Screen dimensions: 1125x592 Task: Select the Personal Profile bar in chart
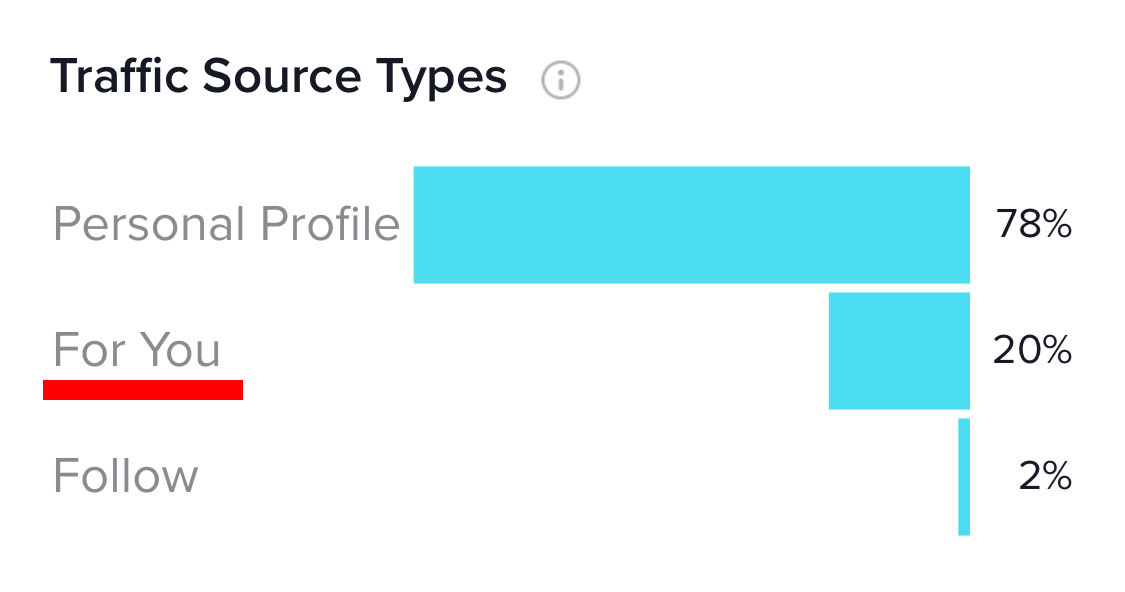click(x=691, y=225)
